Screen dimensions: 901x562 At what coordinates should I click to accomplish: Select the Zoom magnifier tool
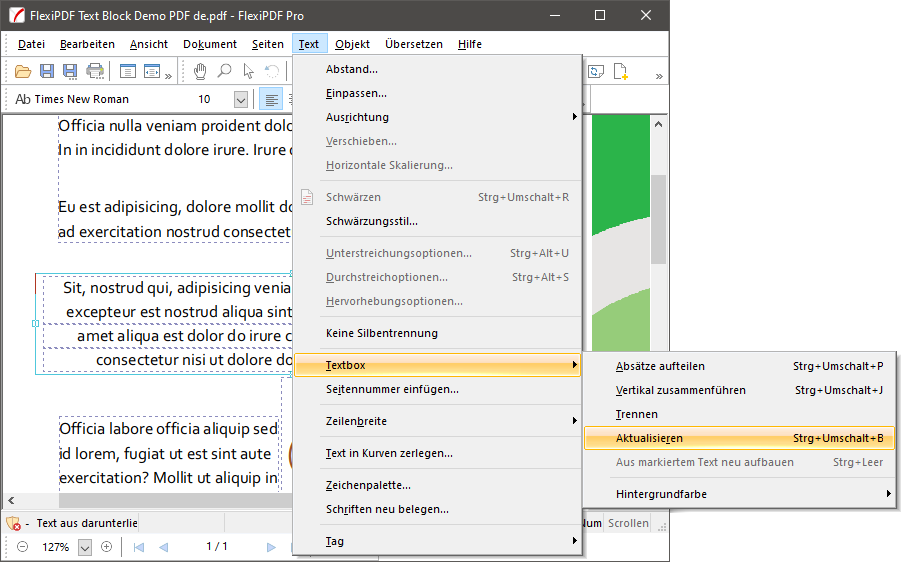pos(224,71)
